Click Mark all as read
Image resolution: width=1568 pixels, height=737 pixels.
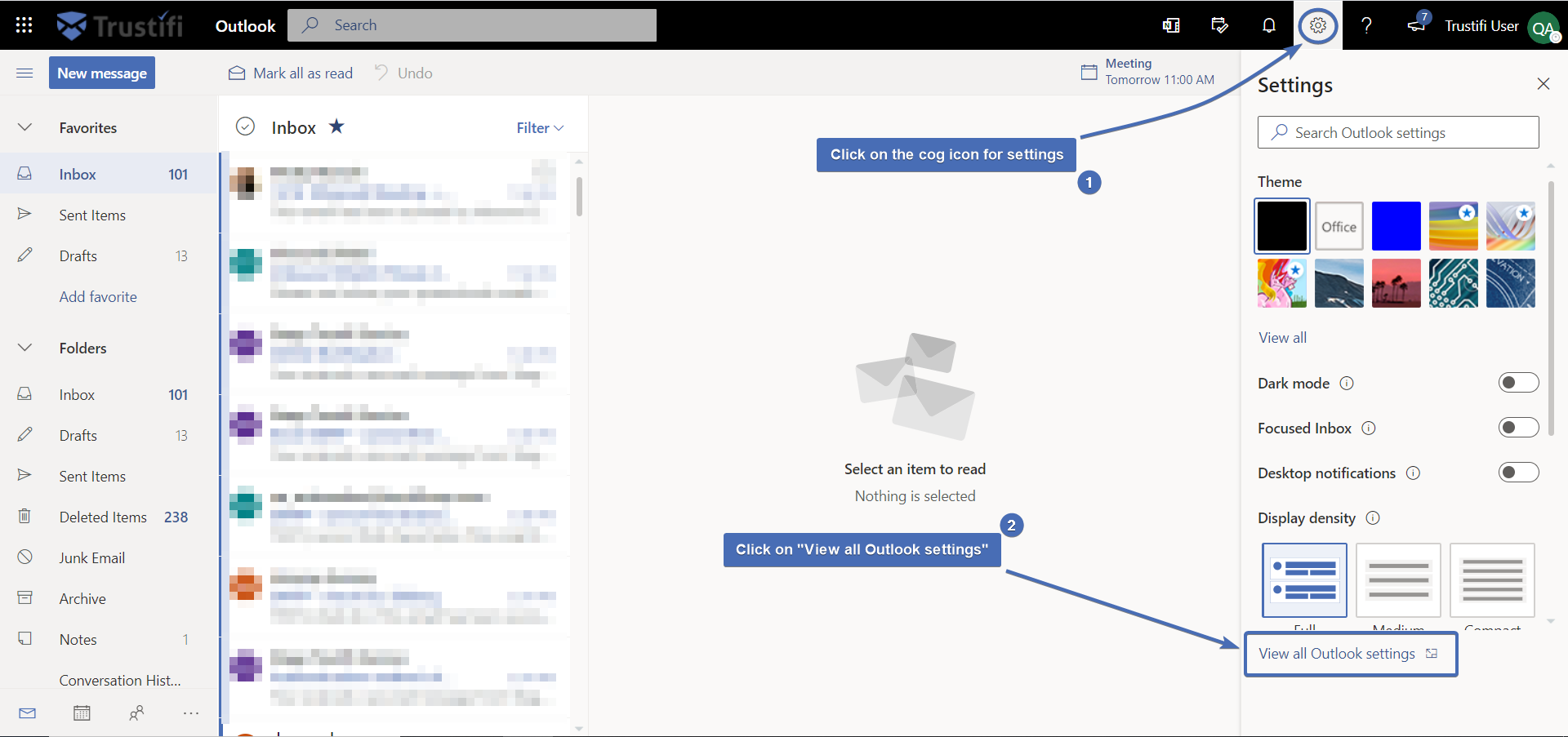291,73
